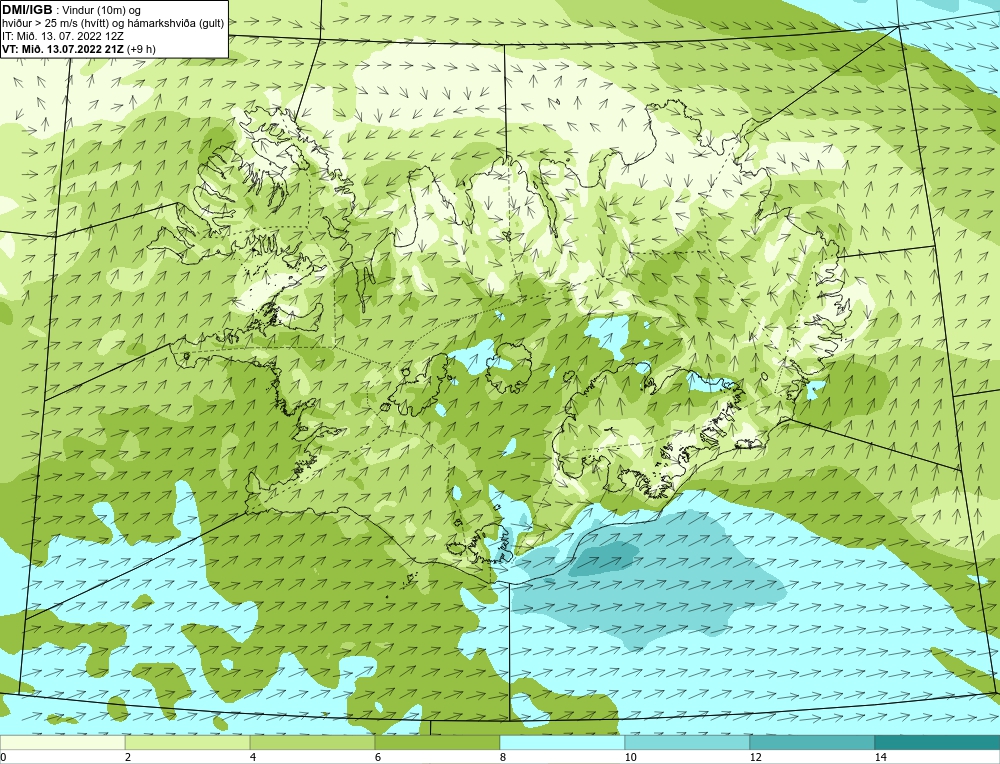
Task: Click legend scale label 8
Action: tap(503, 757)
